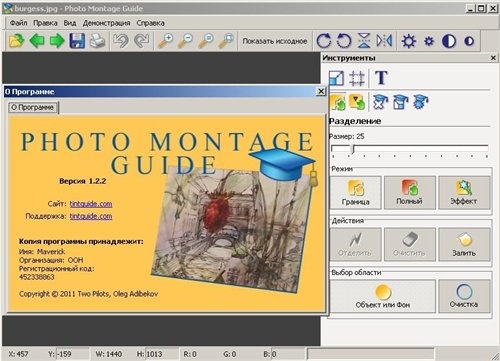Decrease brightness with the small sun icon
The width and height of the screenshot is (500, 361).
coord(429,41)
